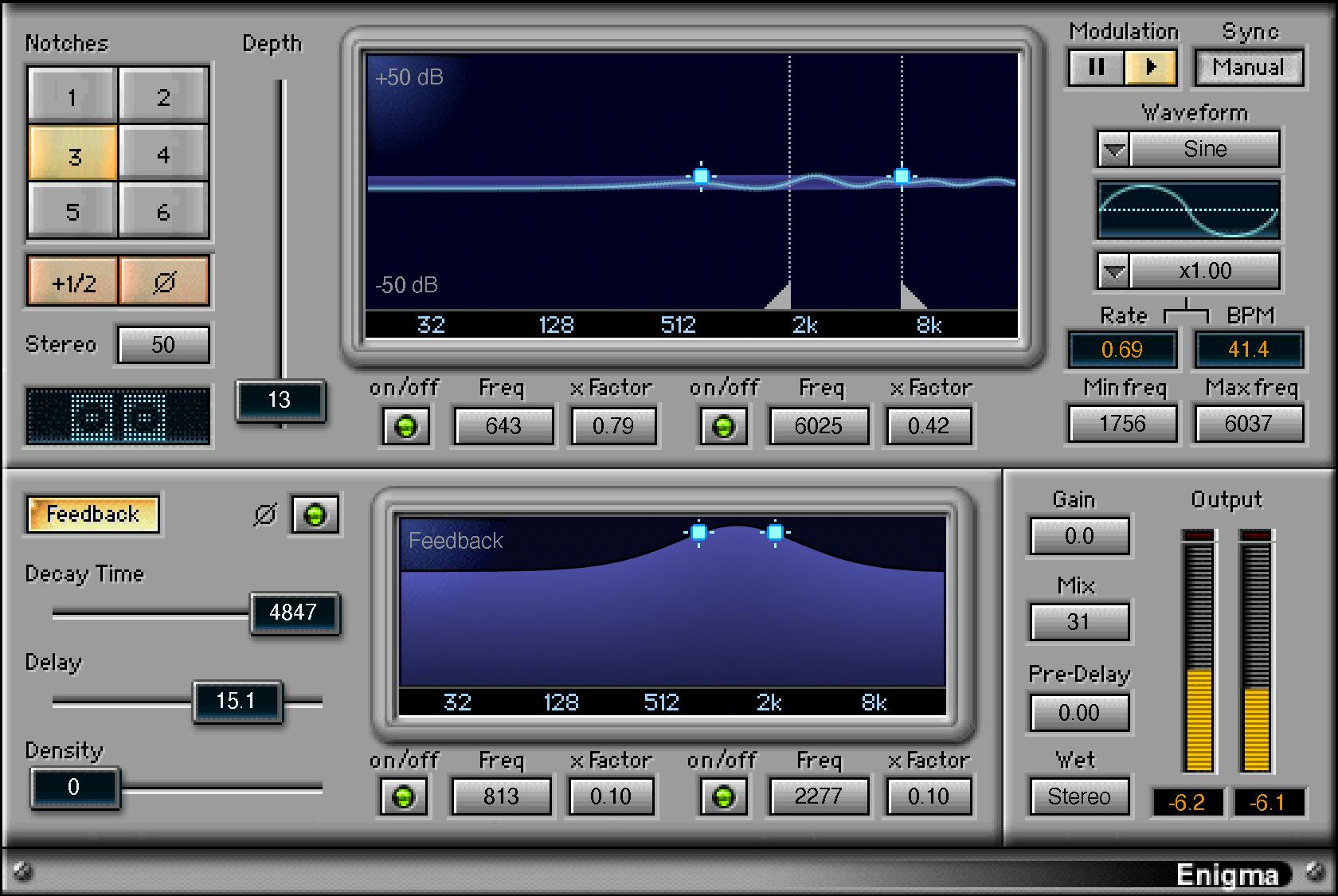Screen dimensions: 1338x896
Task: Select notch count 6
Action: (164, 212)
